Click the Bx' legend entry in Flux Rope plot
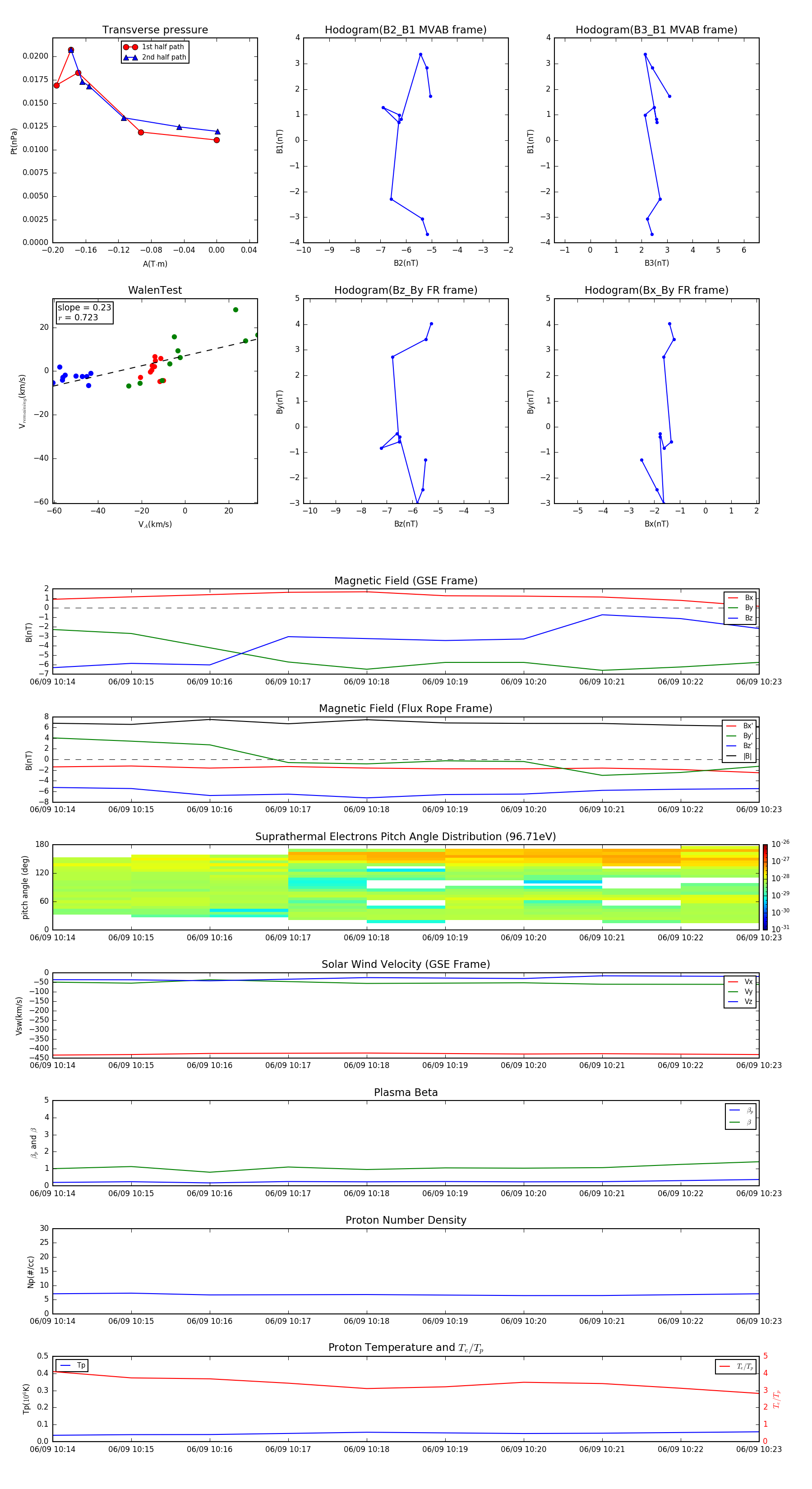Viewport: 812px width, 1489px height. [x=740, y=726]
